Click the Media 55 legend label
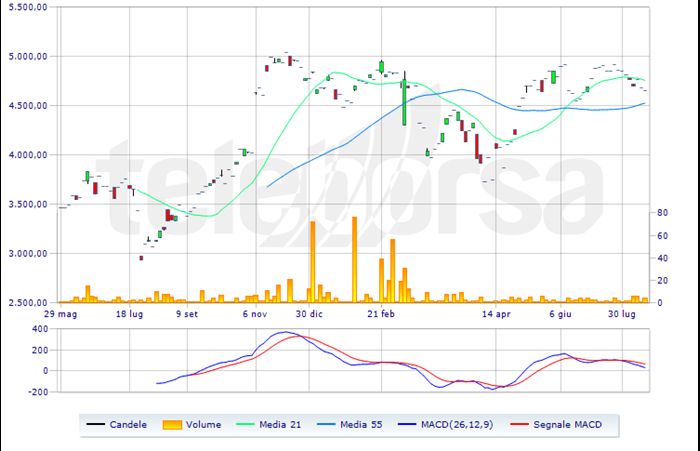Viewport: 700px width, 451px height. point(361,425)
